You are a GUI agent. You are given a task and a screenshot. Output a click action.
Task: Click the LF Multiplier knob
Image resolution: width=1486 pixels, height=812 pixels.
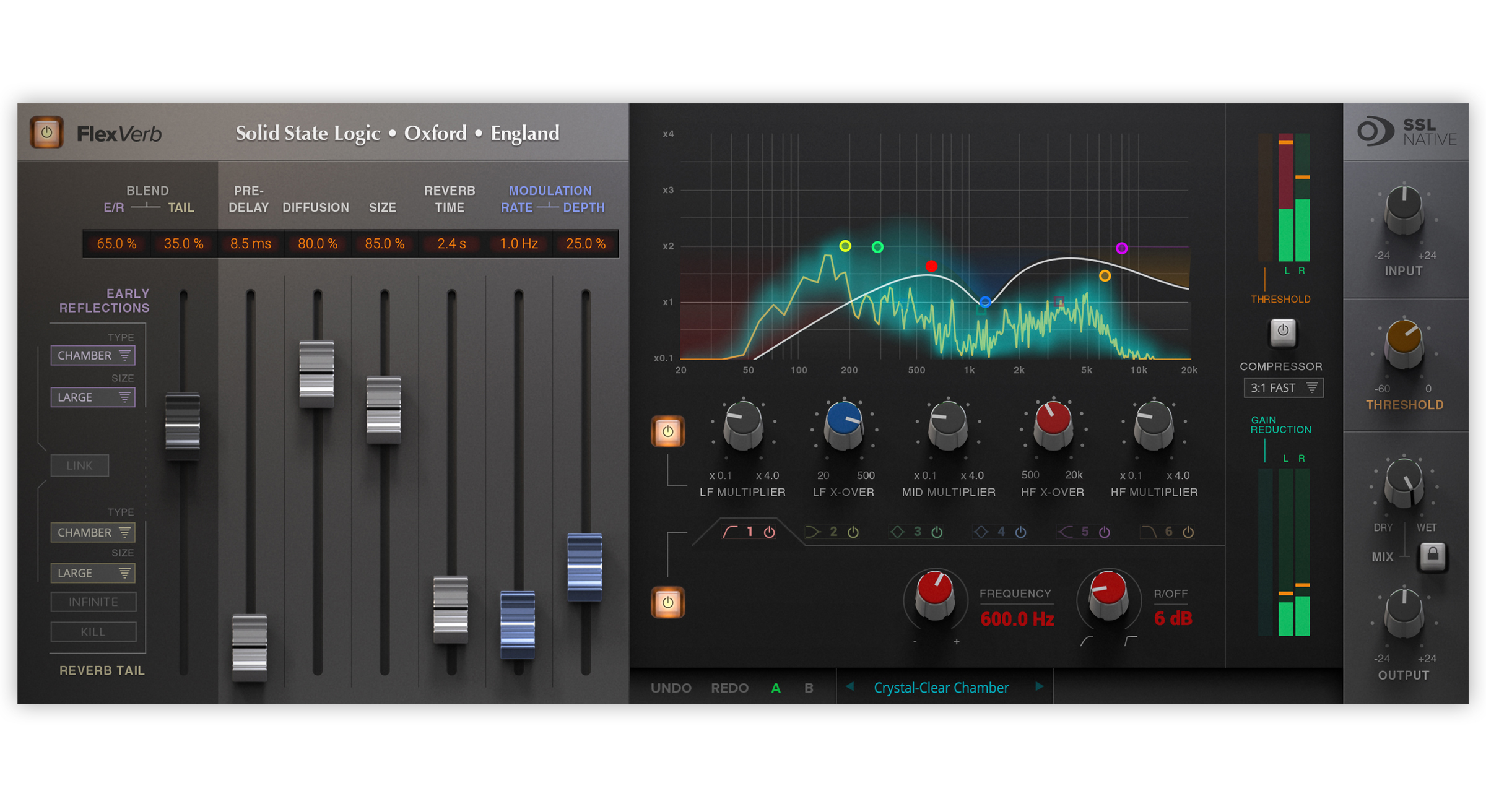743,426
